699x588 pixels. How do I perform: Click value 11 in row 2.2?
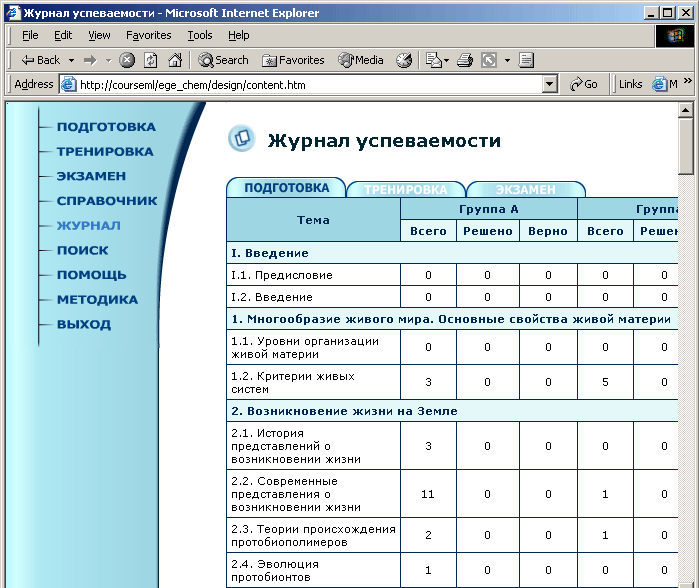click(428, 494)
